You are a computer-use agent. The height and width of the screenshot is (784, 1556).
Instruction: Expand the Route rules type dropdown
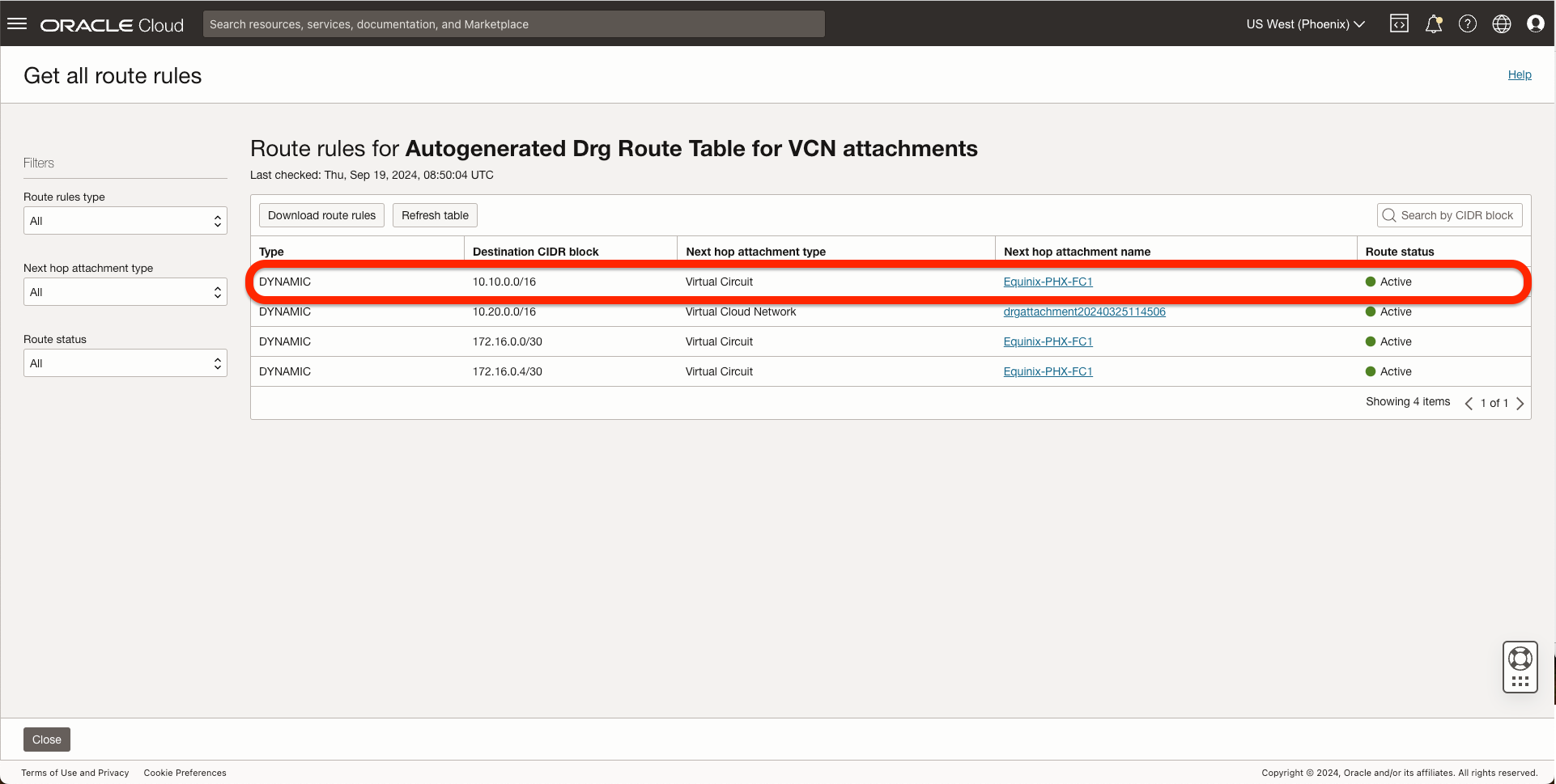click(125, 221)
